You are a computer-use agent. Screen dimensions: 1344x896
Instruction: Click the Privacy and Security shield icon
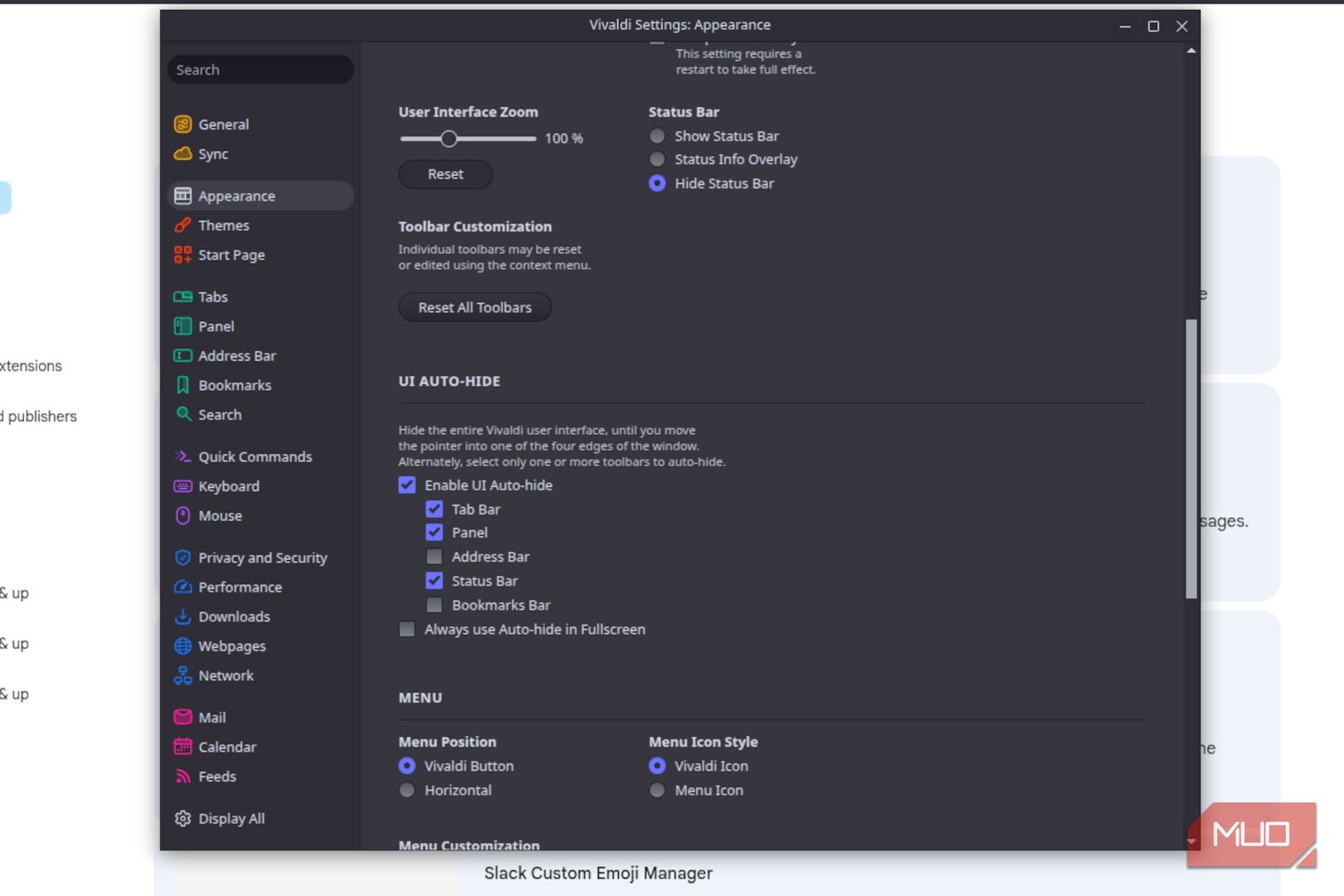pos(183,558)
